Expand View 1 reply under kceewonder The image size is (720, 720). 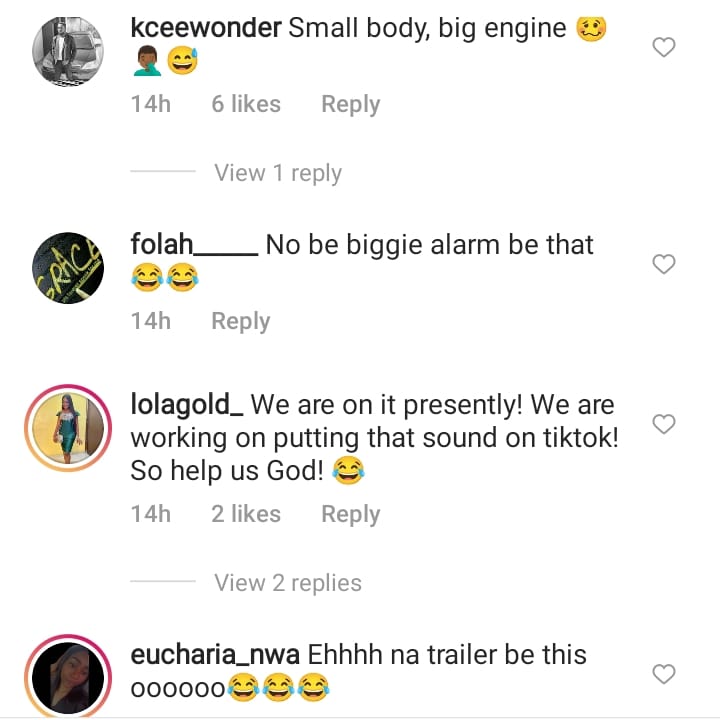point(277,173)
